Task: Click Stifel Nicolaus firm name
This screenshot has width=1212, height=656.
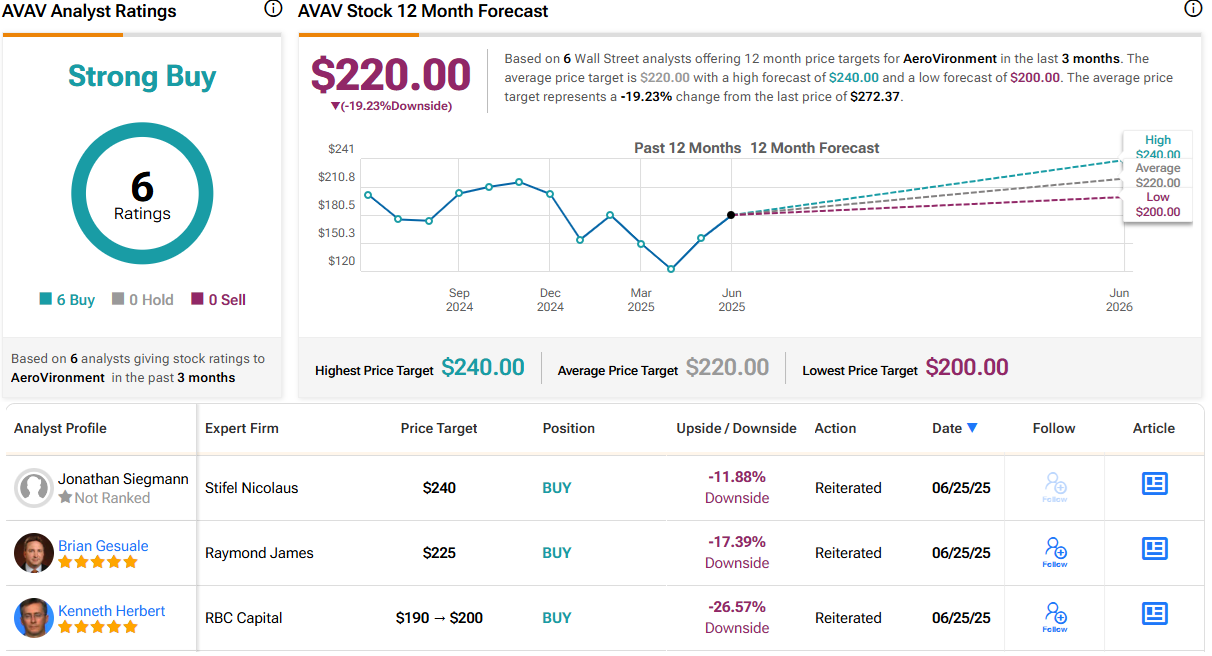Action: click(x=252, y=488)
